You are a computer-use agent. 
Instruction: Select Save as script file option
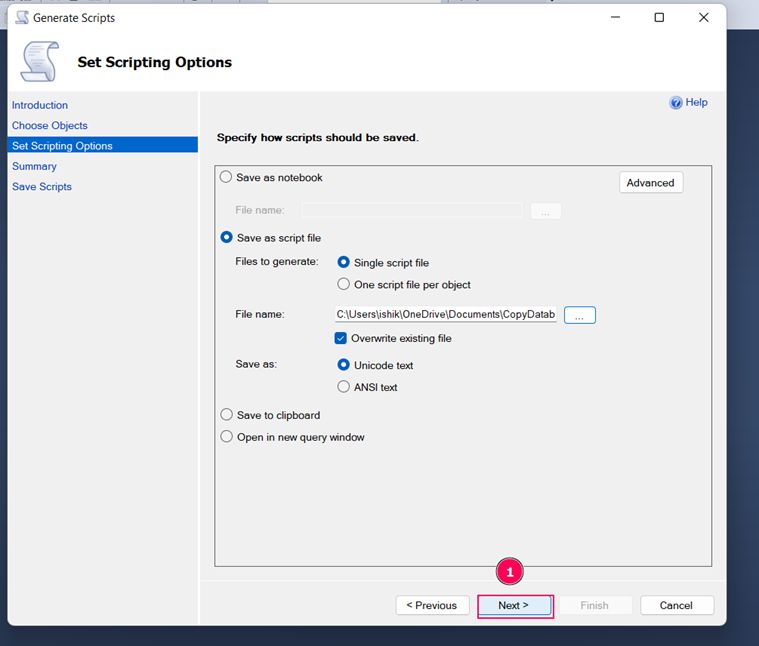click(x=226, y=238)
